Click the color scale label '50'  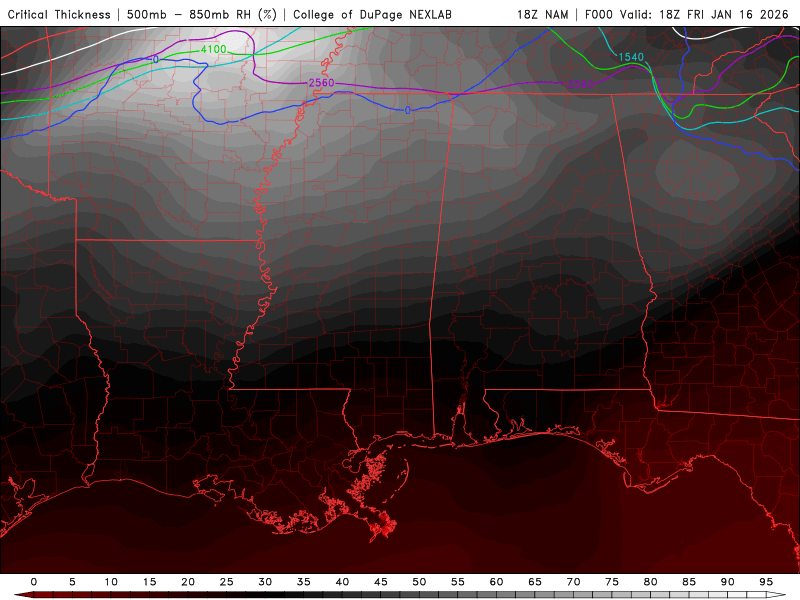[x=419, y=582]
